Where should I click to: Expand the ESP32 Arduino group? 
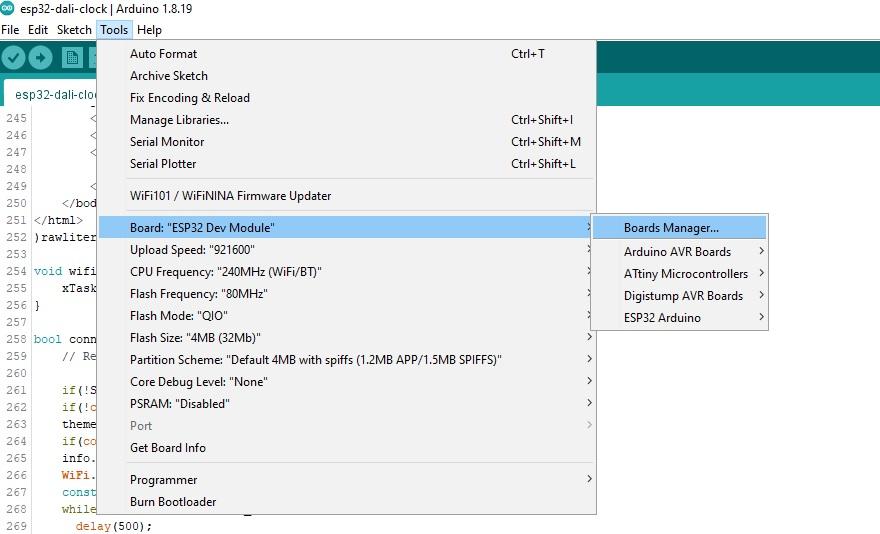[679, 317]
